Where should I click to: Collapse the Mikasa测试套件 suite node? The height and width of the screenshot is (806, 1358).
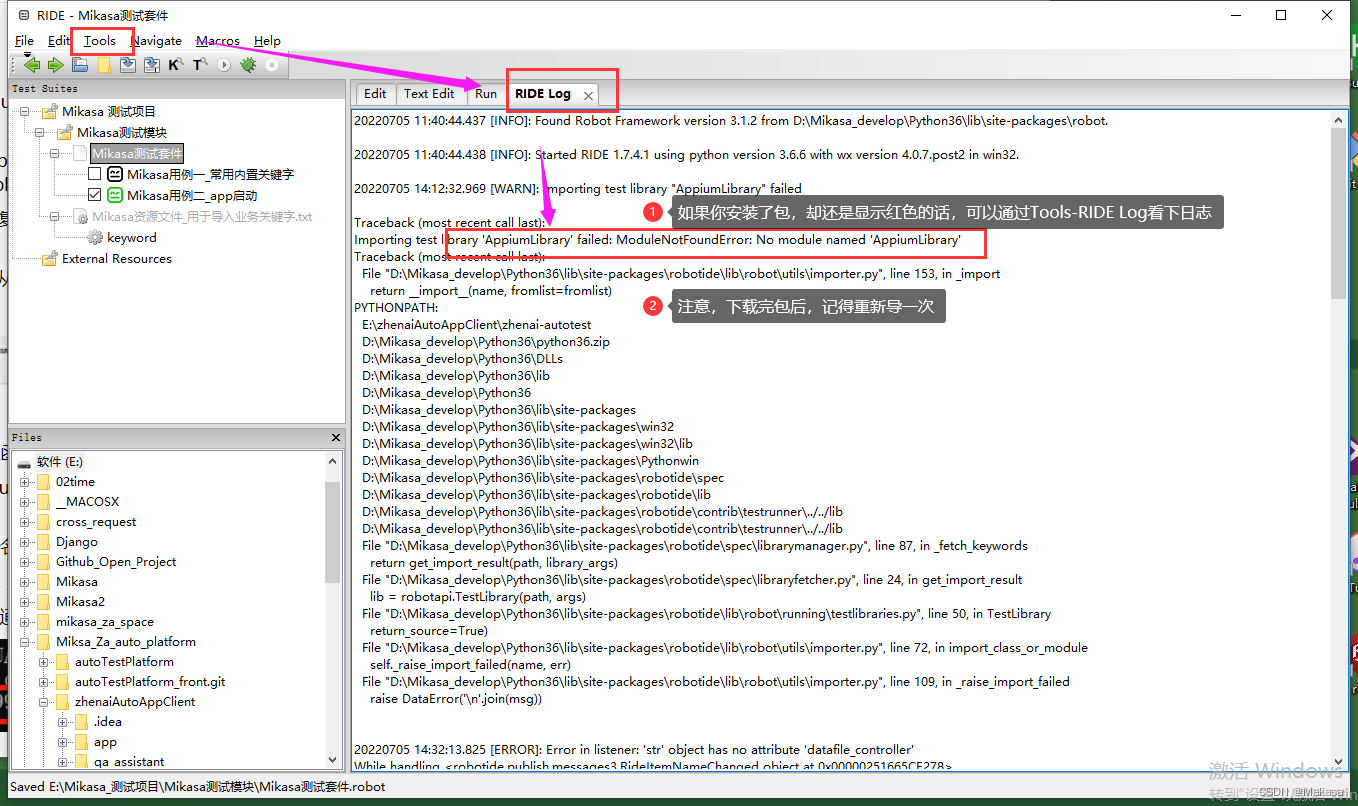pyautogui.click(x=56, y=153)
